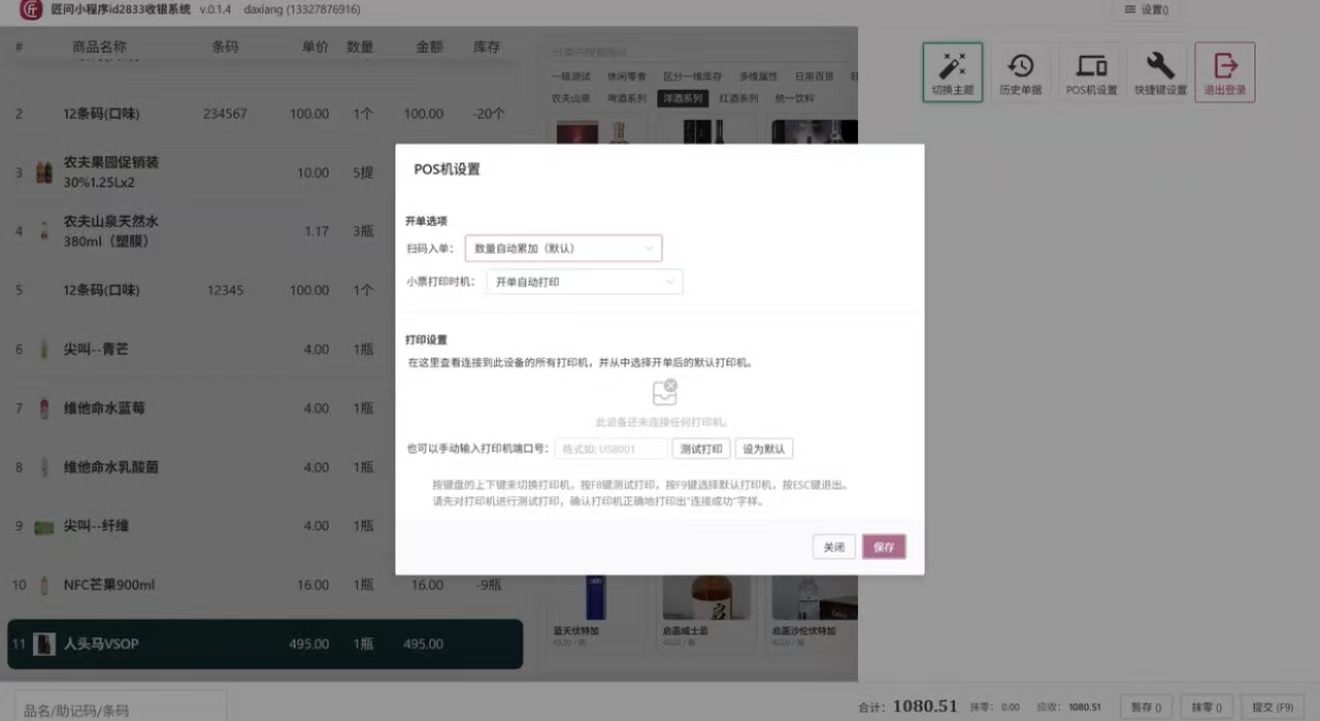
Task: Click the 暂存 button at bottom
Action: tap(1146, 707)
